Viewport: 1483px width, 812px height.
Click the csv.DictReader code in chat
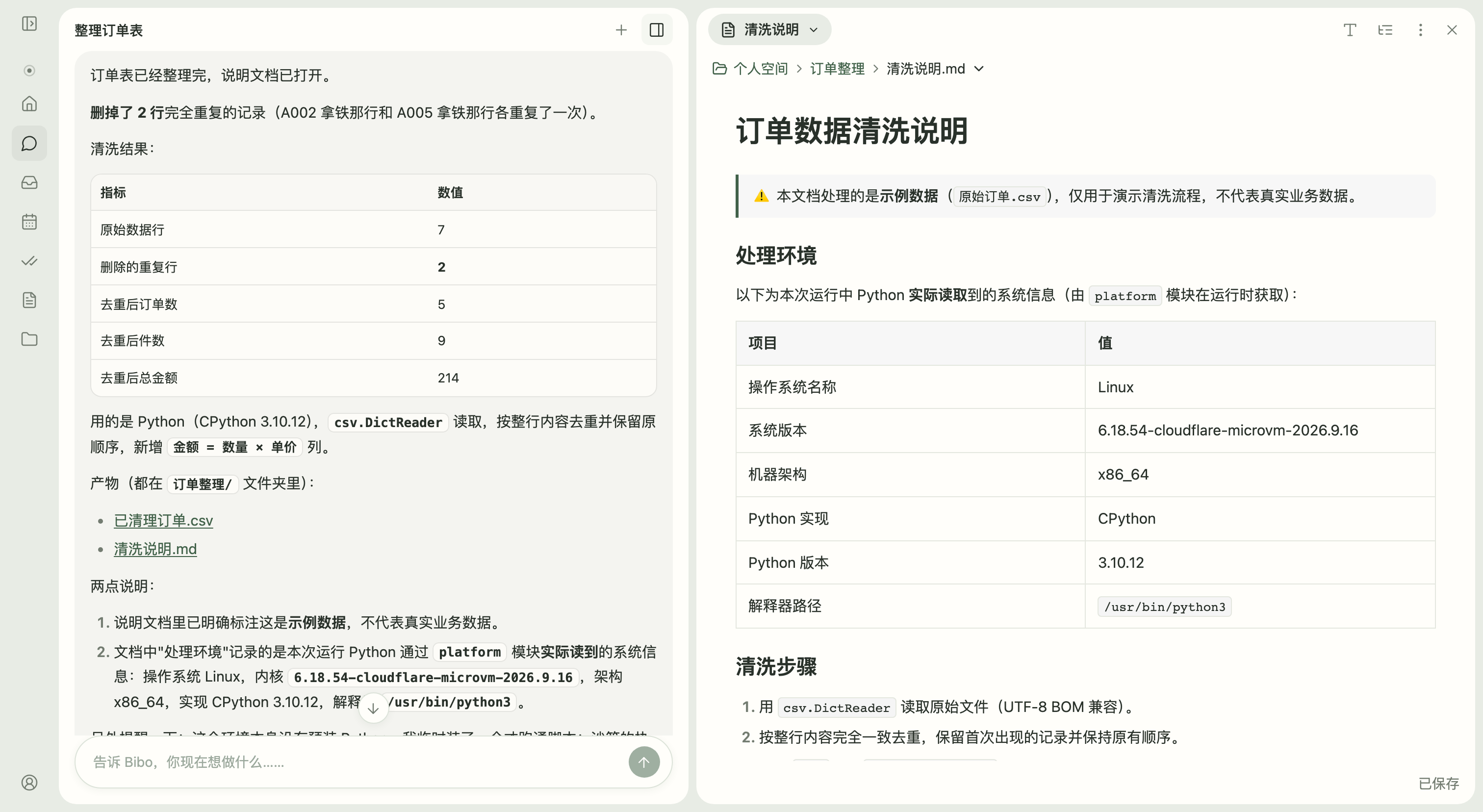(388, 422)
